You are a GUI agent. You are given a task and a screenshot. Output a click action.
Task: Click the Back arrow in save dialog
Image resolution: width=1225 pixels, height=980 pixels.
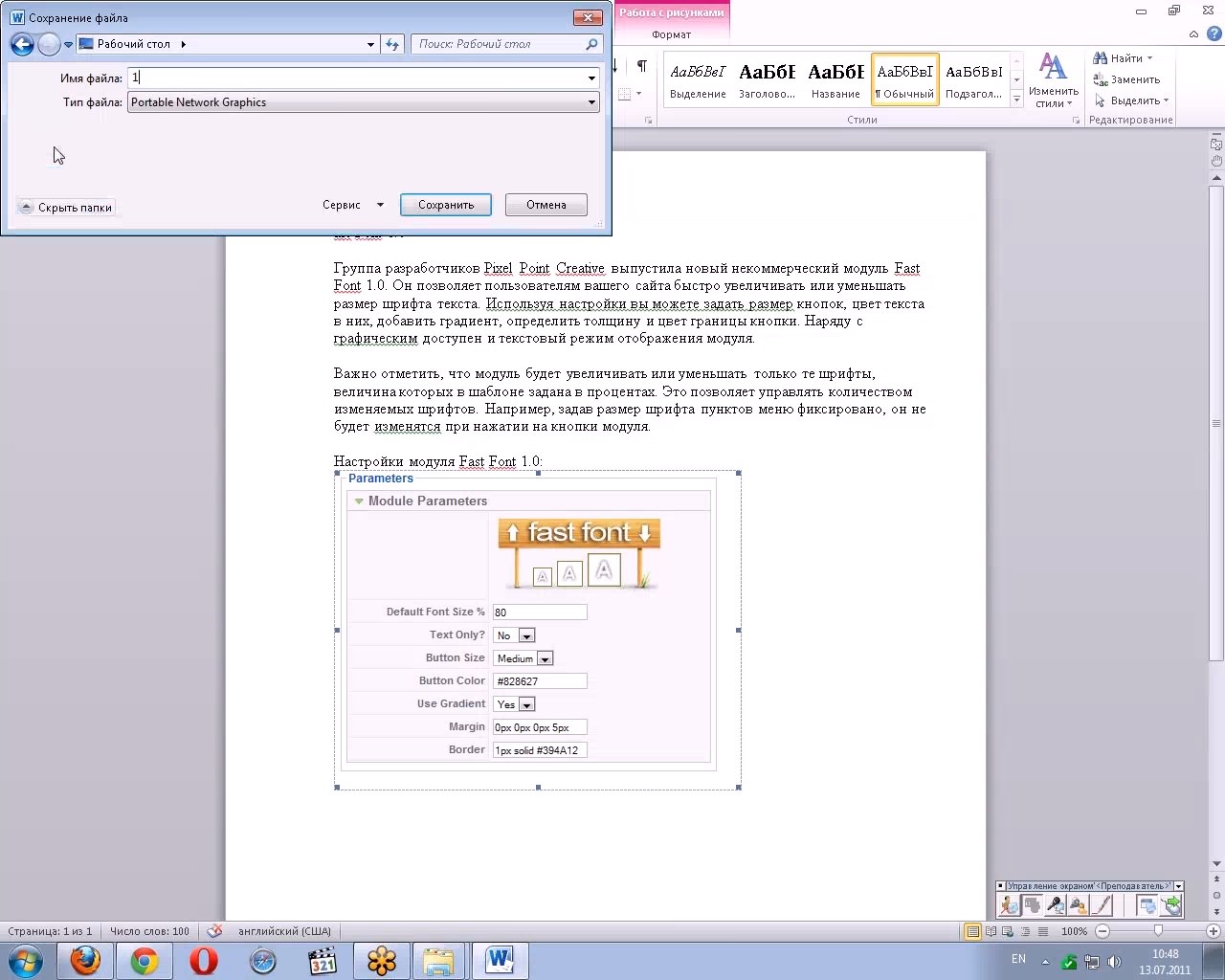coord(22,44)
